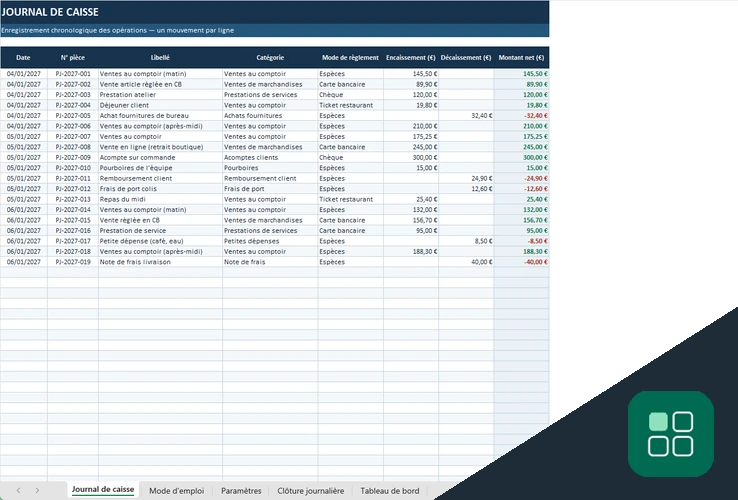Select cell PJ-2027-014
Viewport: 738px width, 500px height.
73,210
